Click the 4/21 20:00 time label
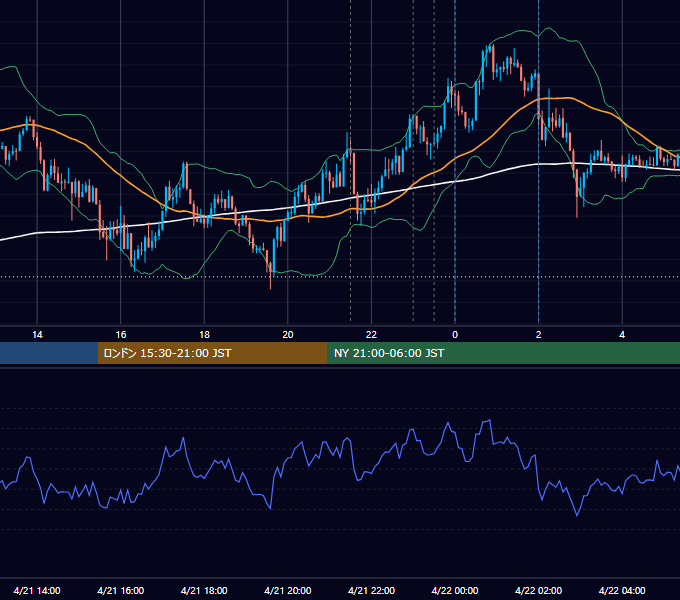Screen dimensions: 680x600 pyautogui.click(x=288, y=590)
